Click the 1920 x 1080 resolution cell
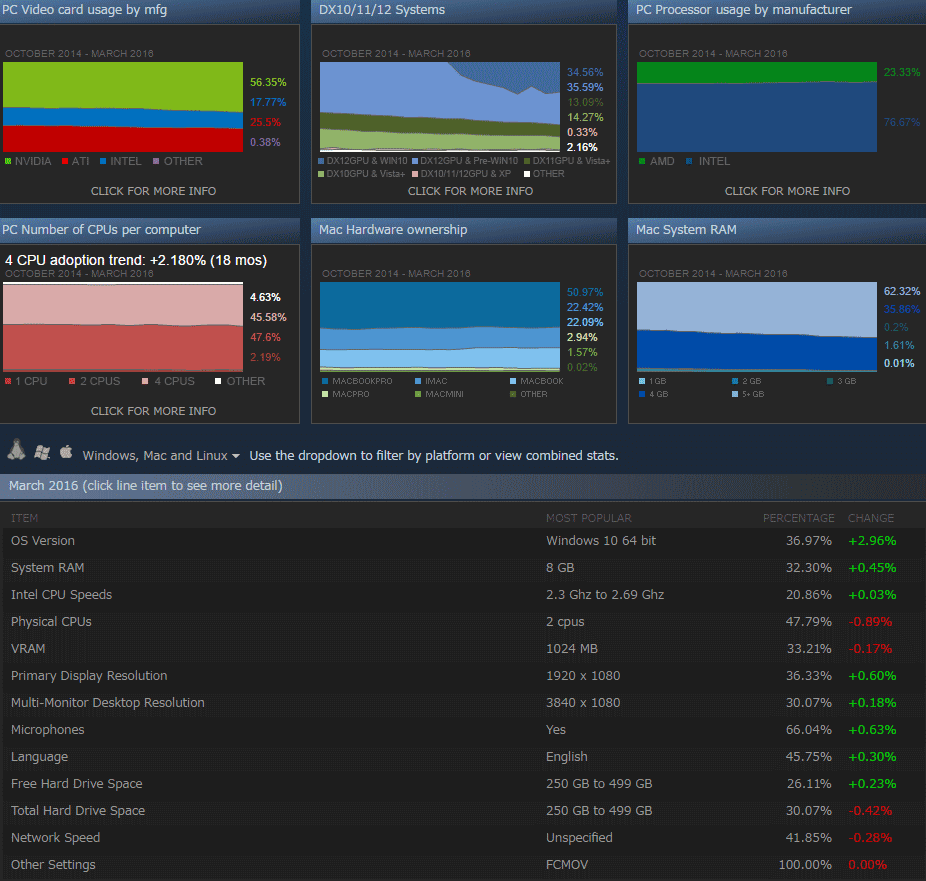926x881 pixels. point(583,676)
